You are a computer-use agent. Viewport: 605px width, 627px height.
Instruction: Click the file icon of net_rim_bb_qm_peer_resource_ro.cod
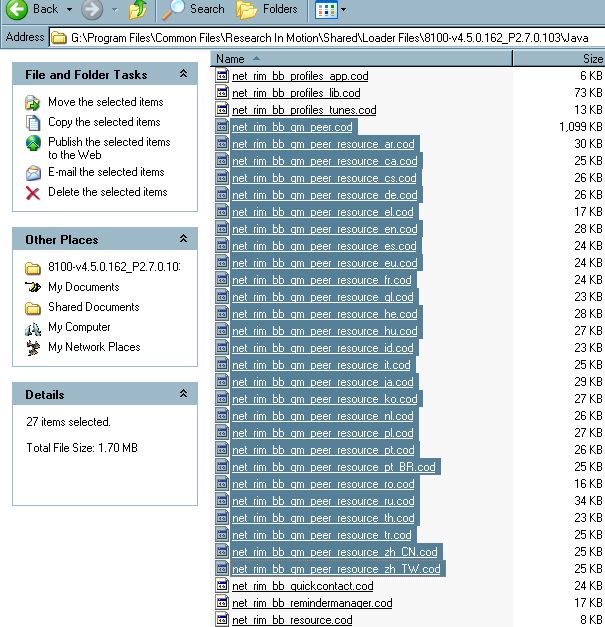click(222, 483)
